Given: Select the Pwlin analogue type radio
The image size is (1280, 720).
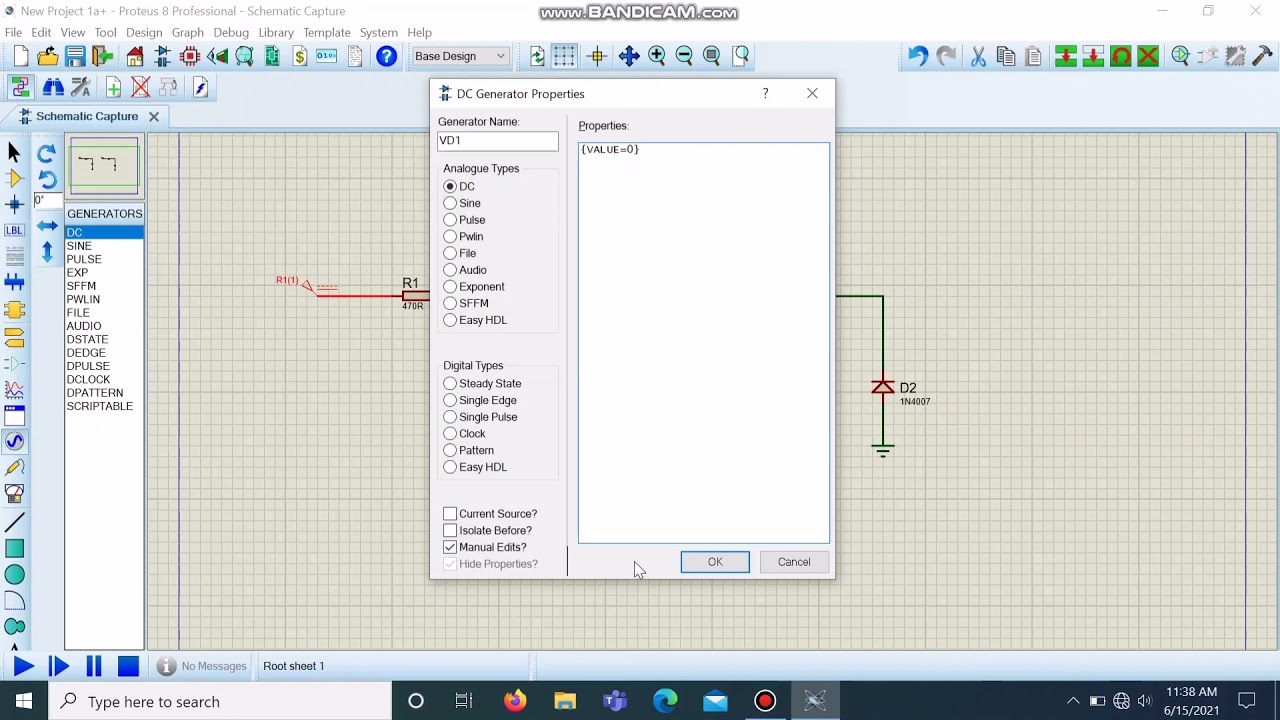Looking at the screenshot, I should pos(450,237).
